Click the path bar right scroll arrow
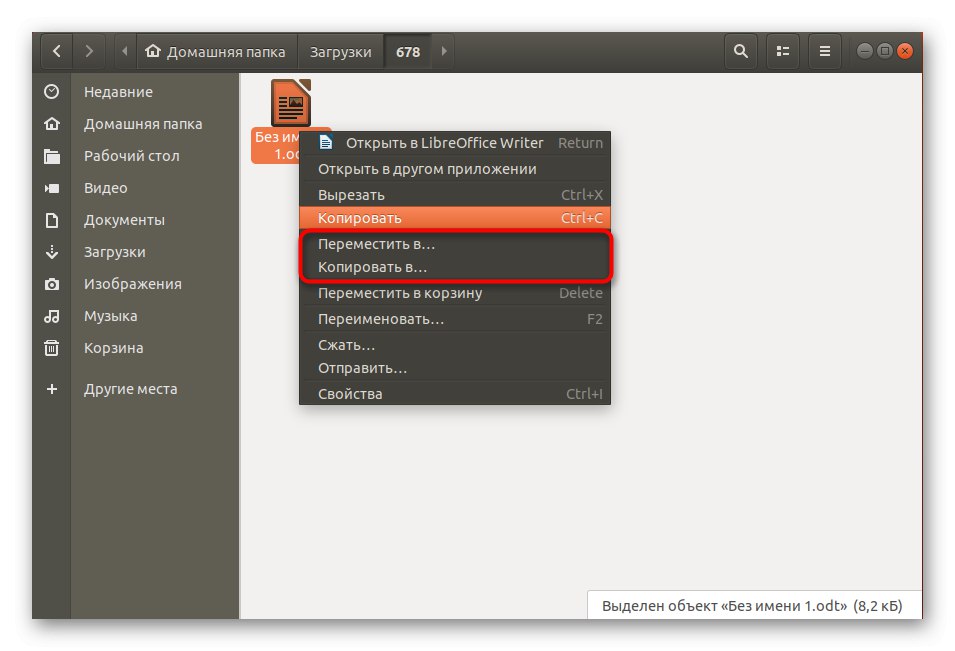955x651 pixels. [x=443, y=52]
